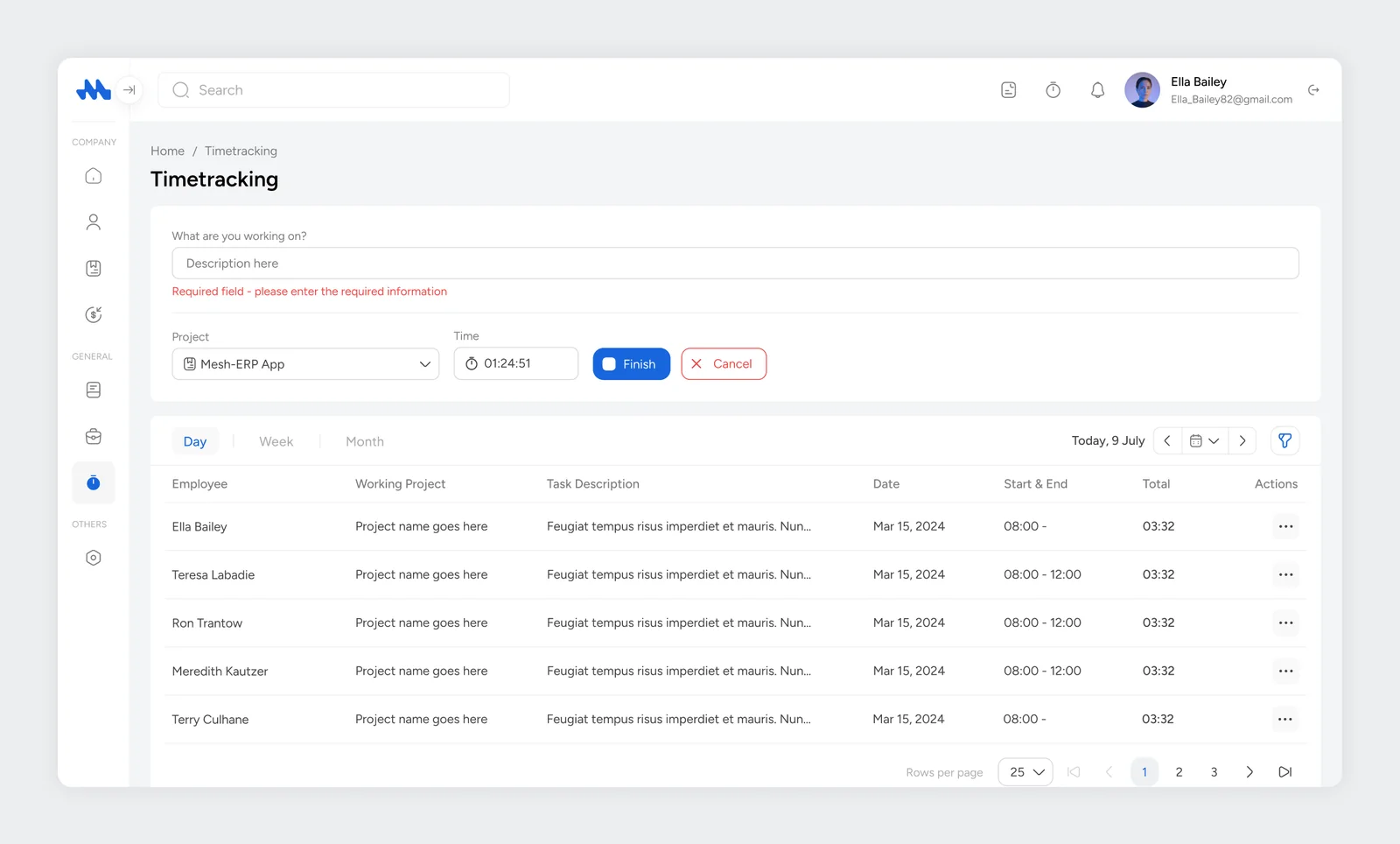Open actions menu for Teresa Labadie row
Image resolution: width=1400 pixels, height=844 pixels.
tap(1285, 574)
